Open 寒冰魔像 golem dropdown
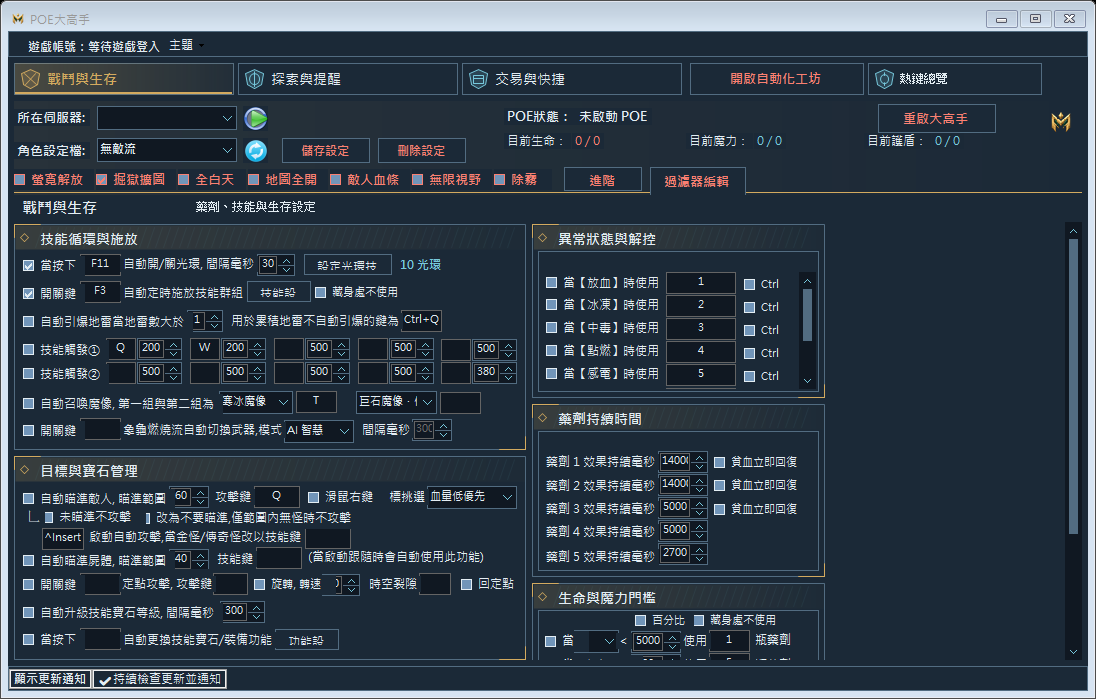The width and height of the screenshot is (1096, 699). tap(255, 402)
